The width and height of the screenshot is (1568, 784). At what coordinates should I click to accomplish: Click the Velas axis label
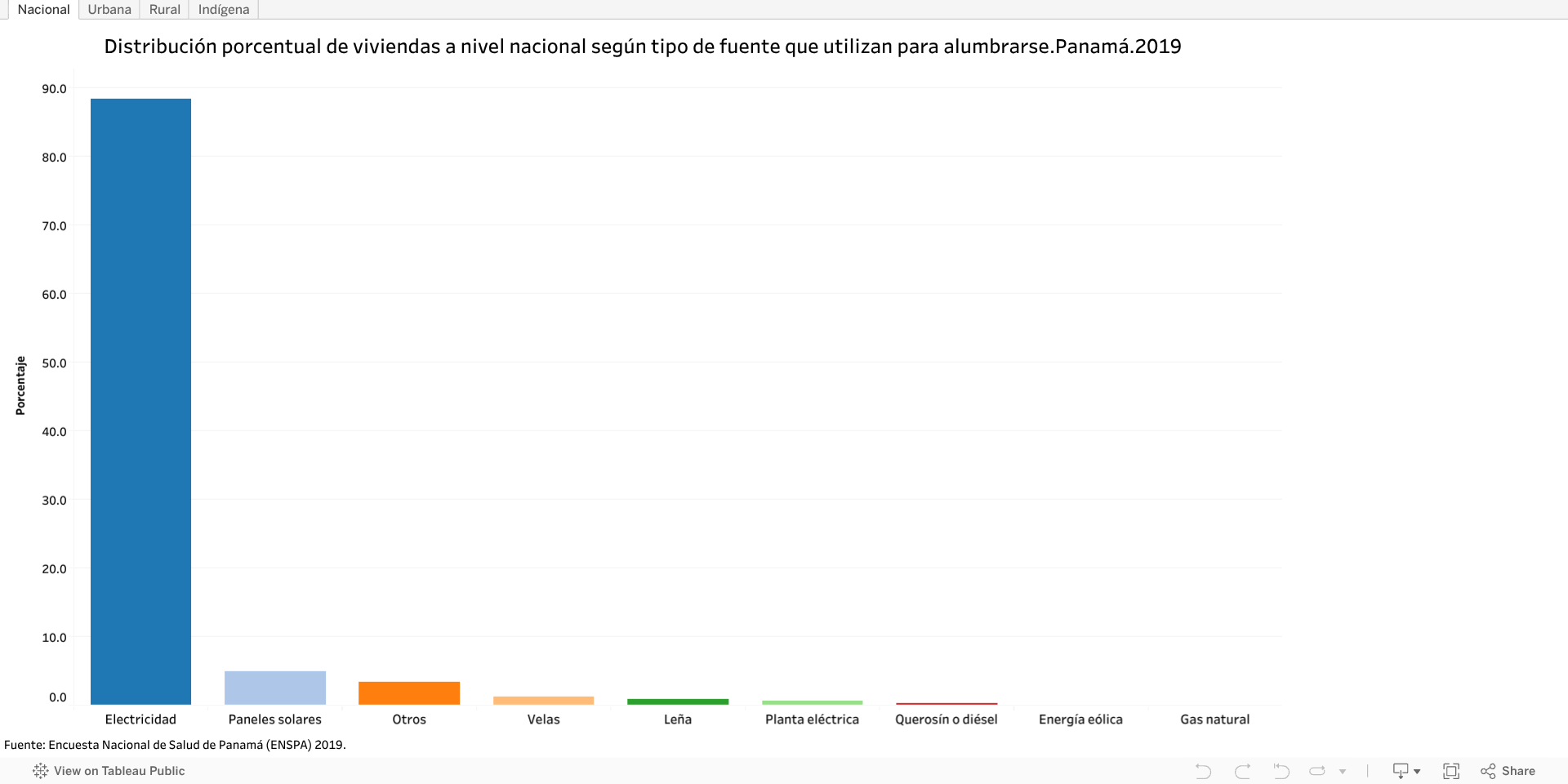coord(543,719)
